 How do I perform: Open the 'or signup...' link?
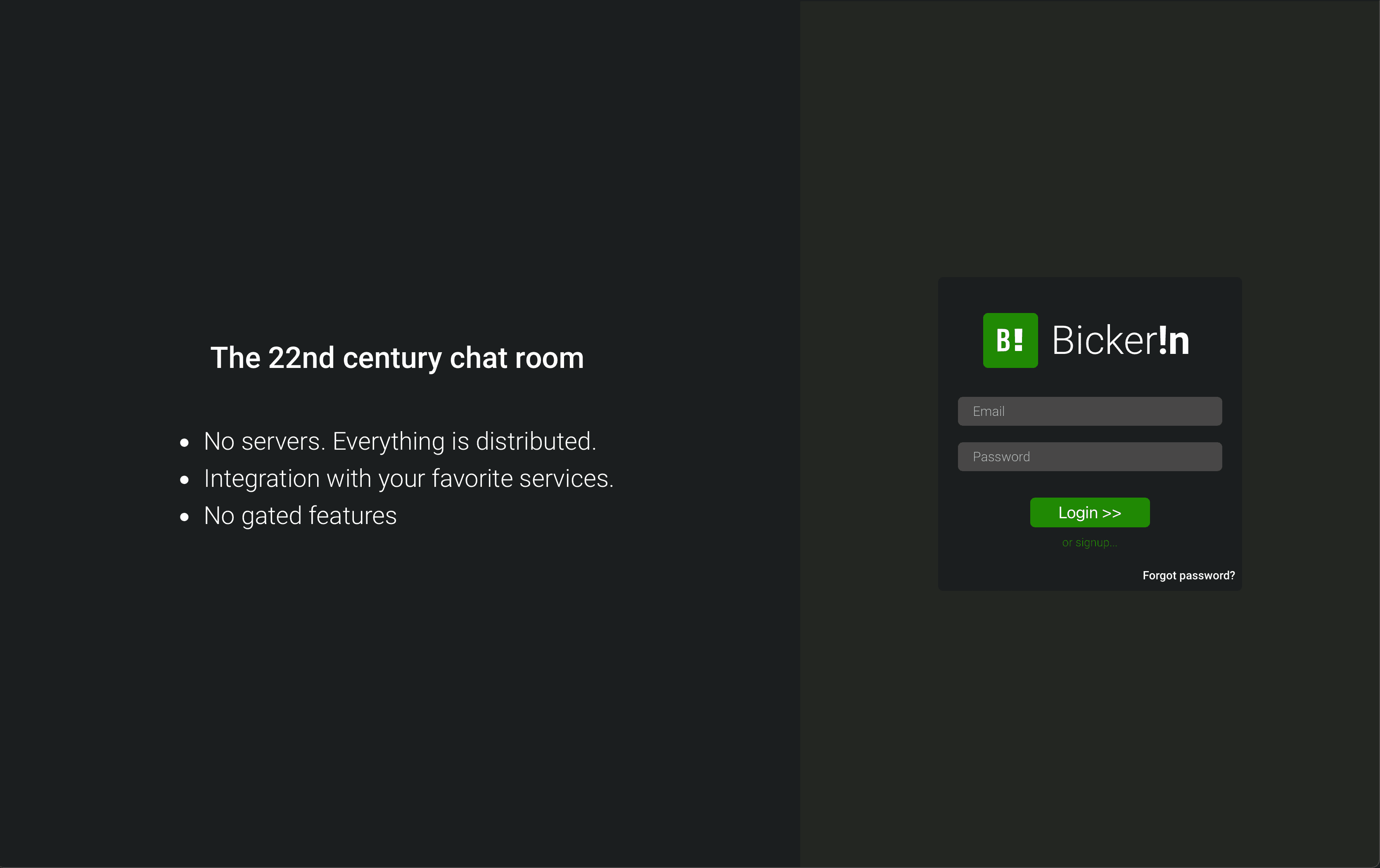point(1089,543)
